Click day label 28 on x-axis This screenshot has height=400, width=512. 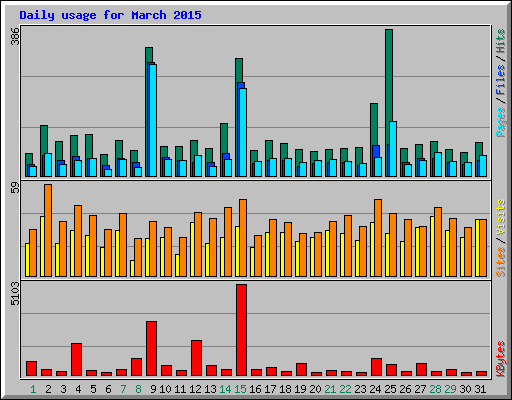coord(435,389)
